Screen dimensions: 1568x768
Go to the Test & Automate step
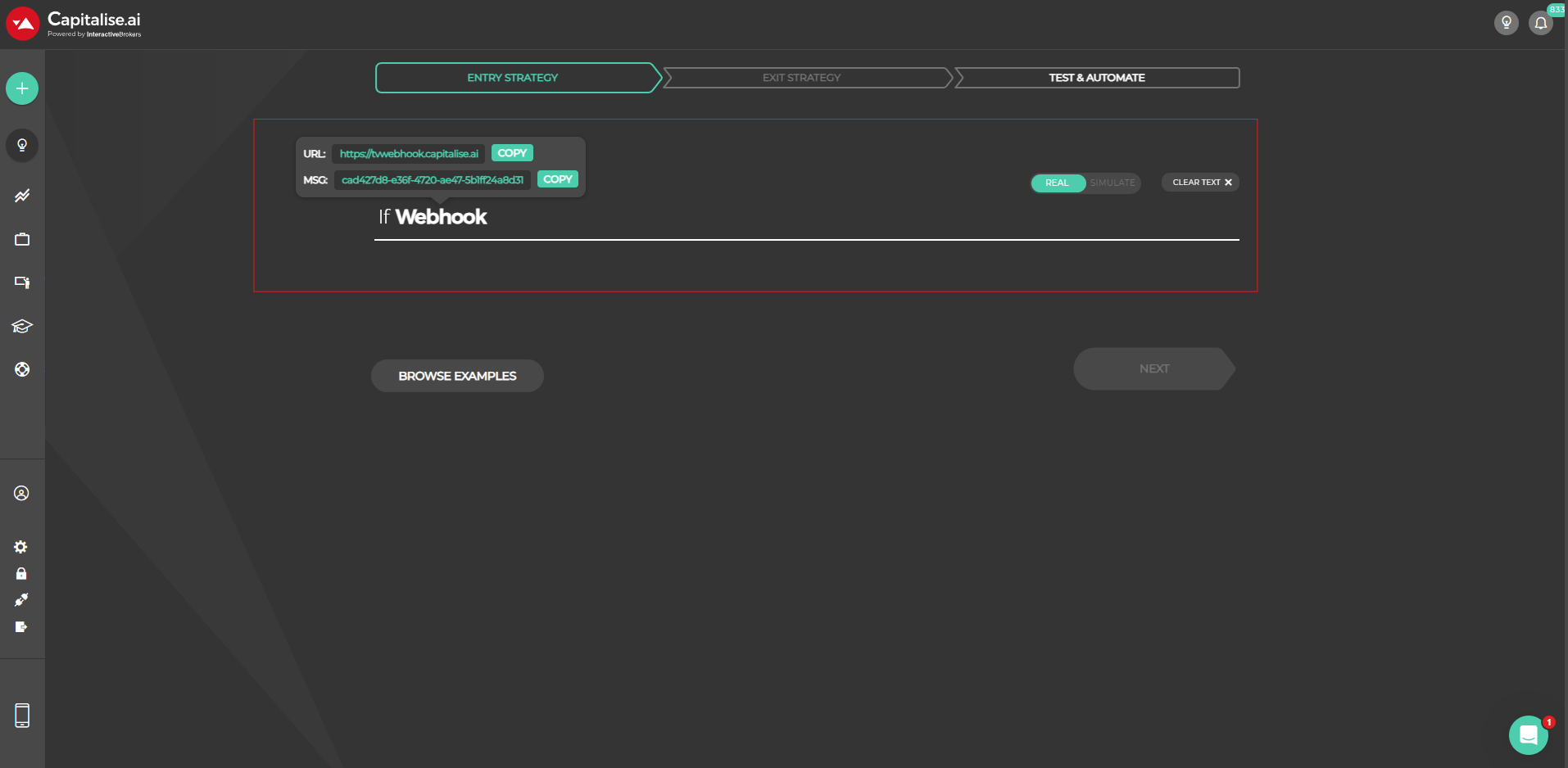(1096, 78)
